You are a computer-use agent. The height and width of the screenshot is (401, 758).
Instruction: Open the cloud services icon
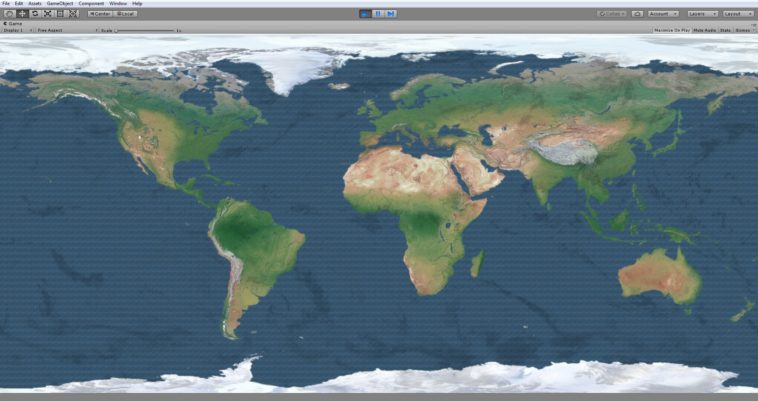tap(638, 14)
